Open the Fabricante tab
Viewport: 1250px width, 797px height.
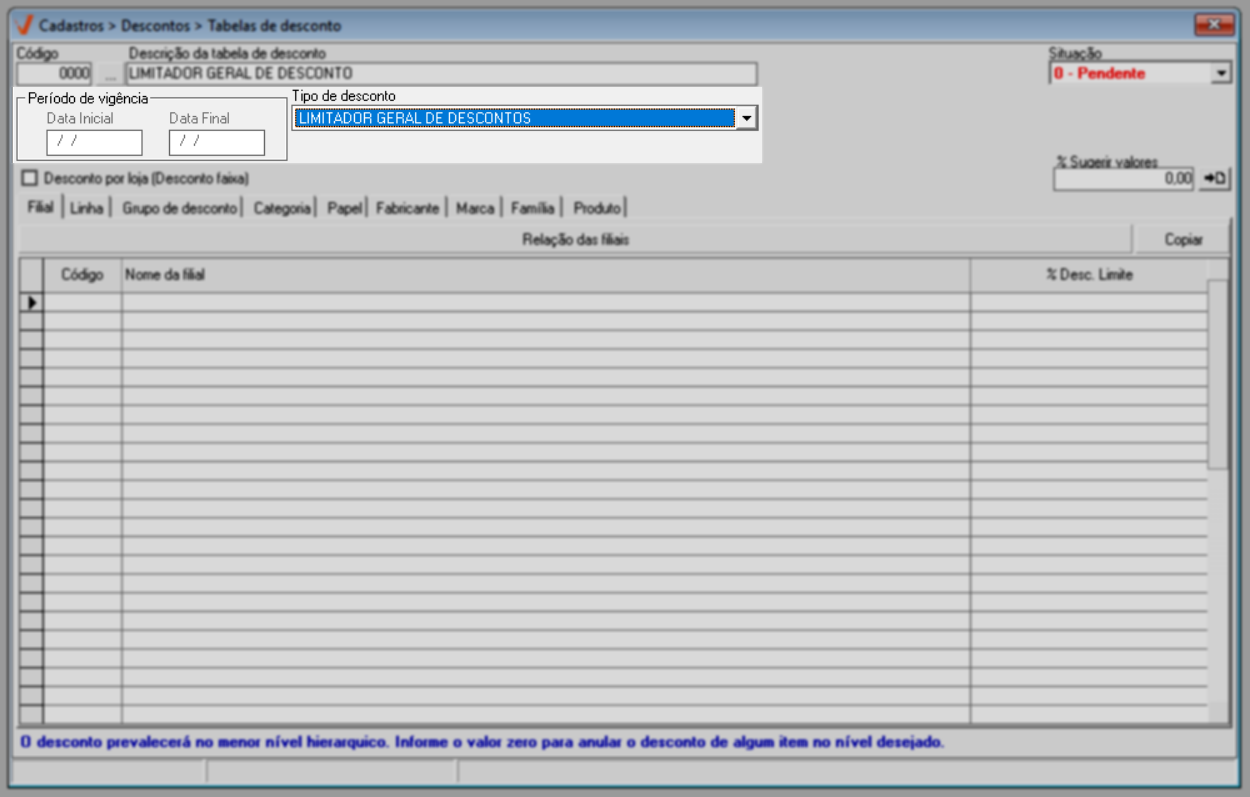coord(407,209)
